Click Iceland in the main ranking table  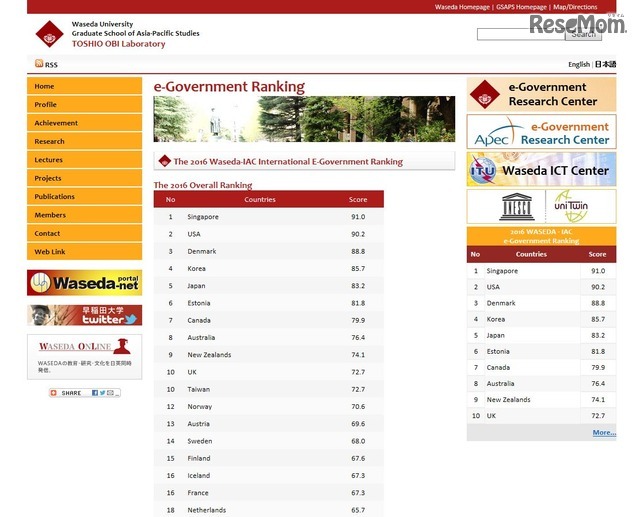click(x=199, y=475)
